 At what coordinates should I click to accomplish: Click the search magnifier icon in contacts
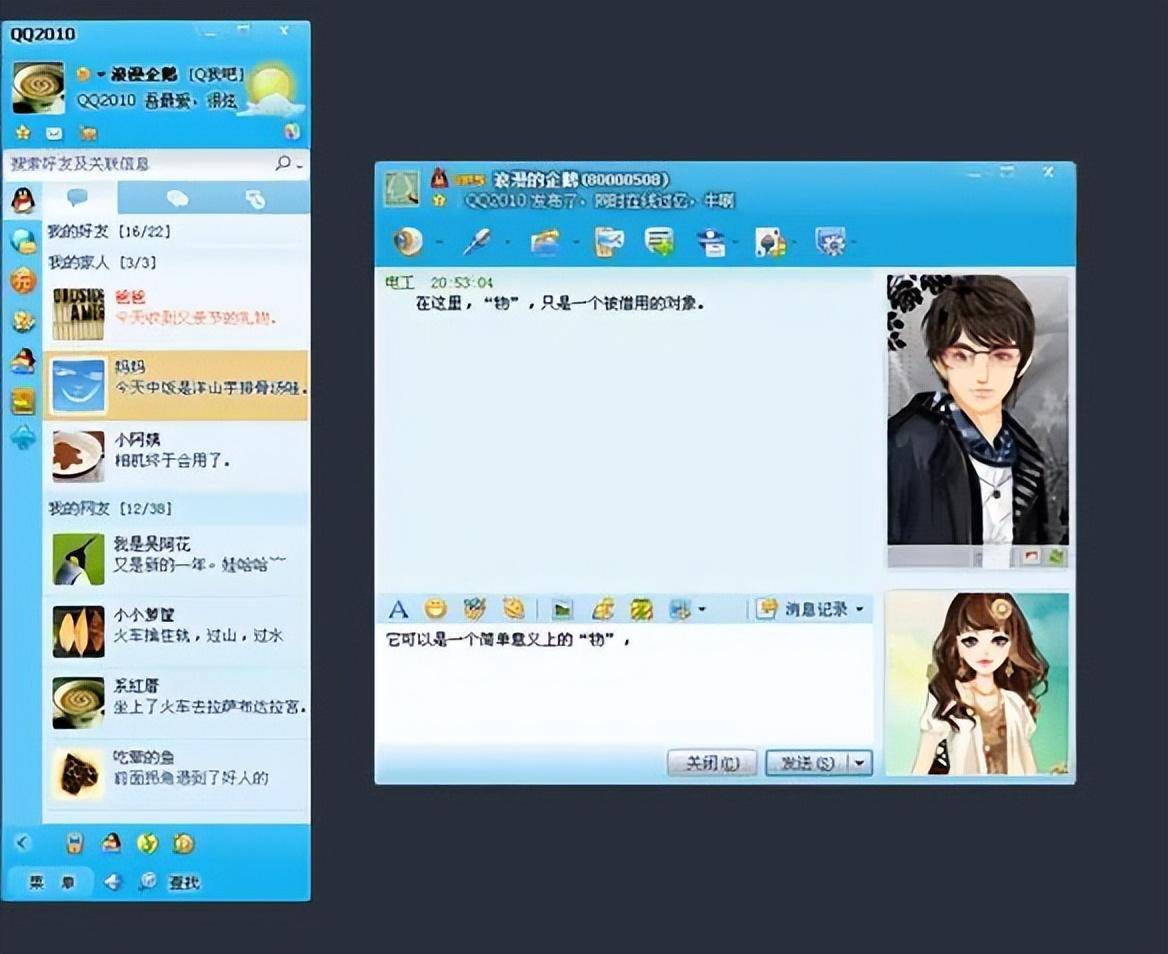(x=285, y=163)
